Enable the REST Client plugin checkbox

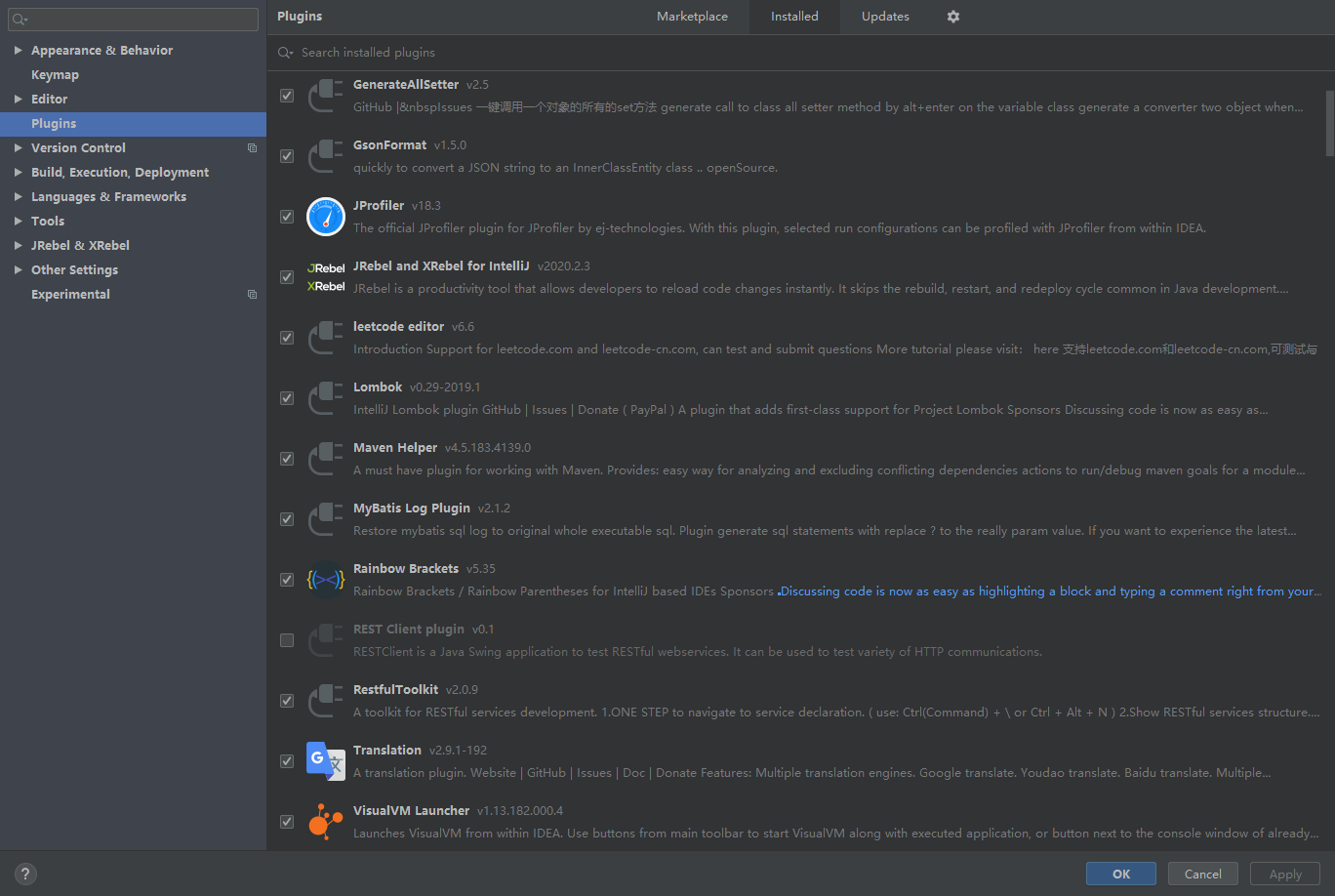287,640
